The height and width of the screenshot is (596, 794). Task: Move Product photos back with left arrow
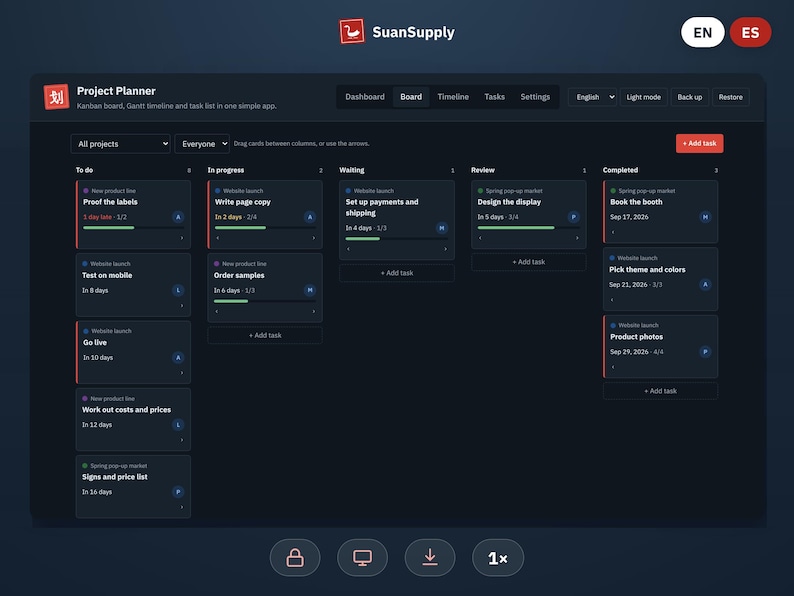pyautogui.click(x=613, y=367)
